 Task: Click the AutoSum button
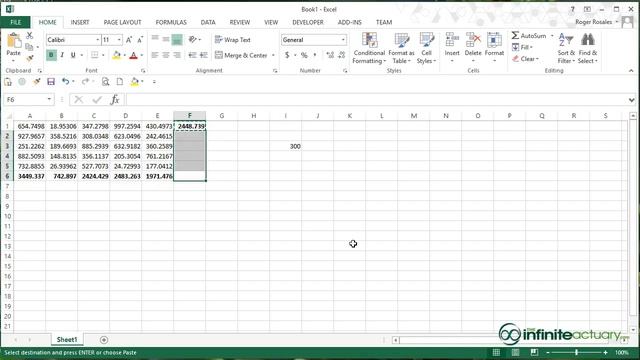pyautogui.click(x=529, y=36)
